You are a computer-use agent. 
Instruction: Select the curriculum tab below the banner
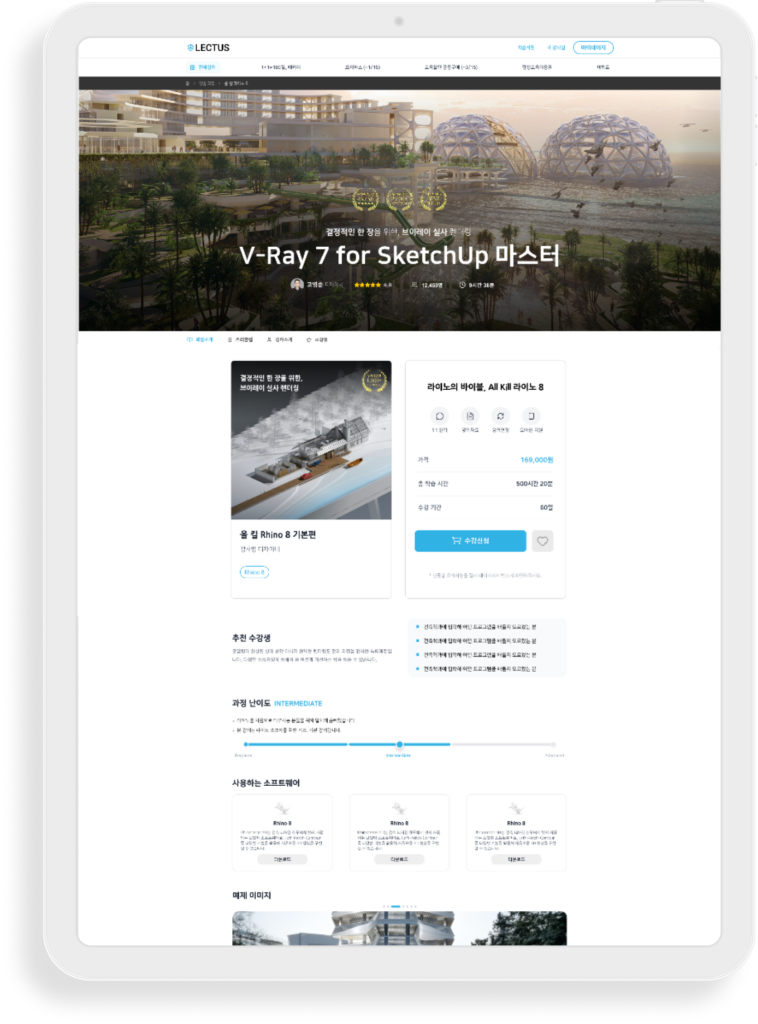click(x=240, y=340)
